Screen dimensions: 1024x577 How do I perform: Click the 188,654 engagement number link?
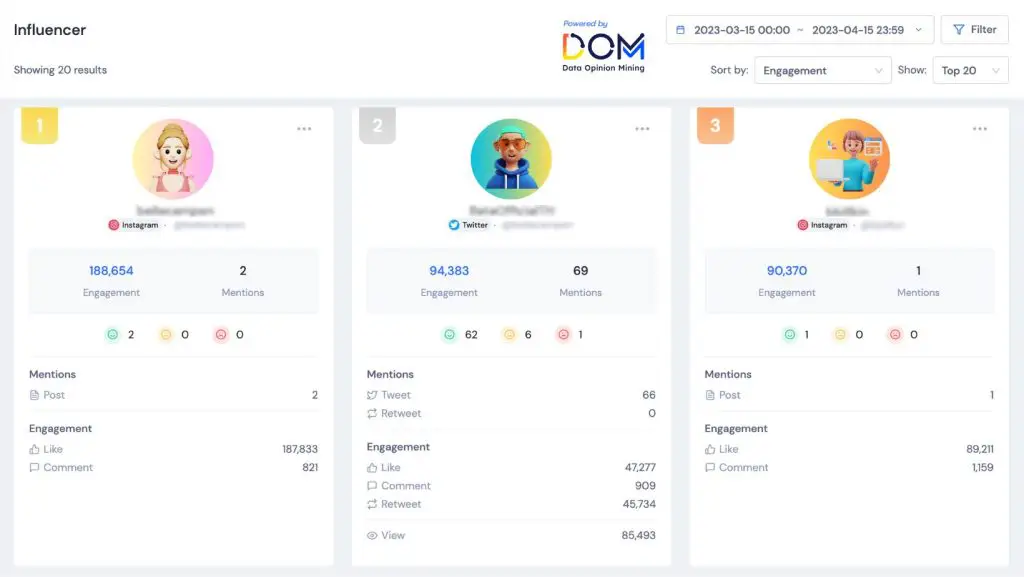(111, 271)
